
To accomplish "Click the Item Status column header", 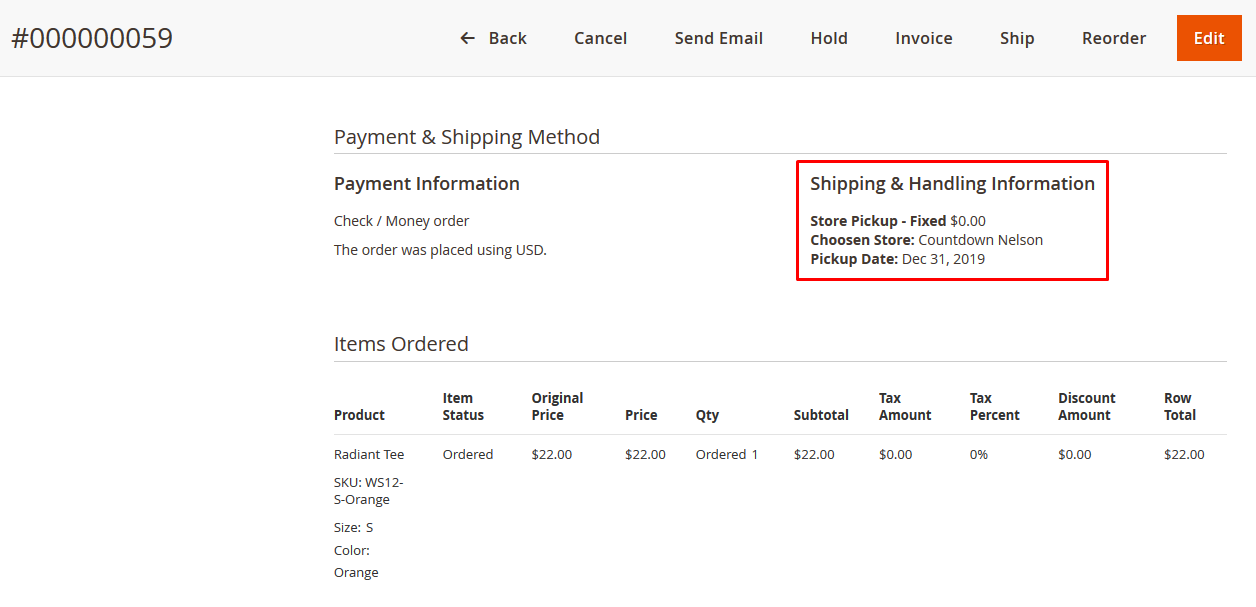I will [463, 406].
